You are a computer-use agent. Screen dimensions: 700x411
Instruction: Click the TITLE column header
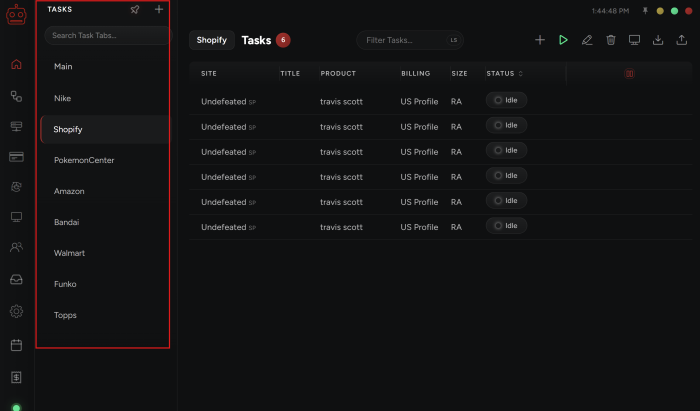click(290, 74)
